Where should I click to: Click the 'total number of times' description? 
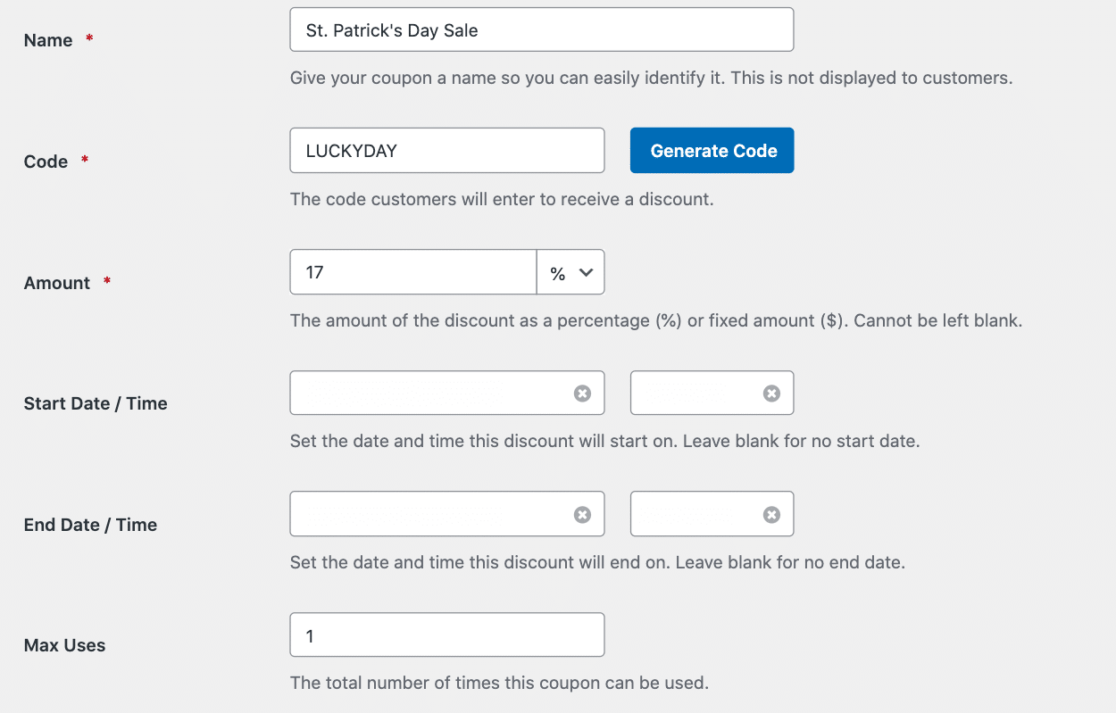tap(500, 683)
